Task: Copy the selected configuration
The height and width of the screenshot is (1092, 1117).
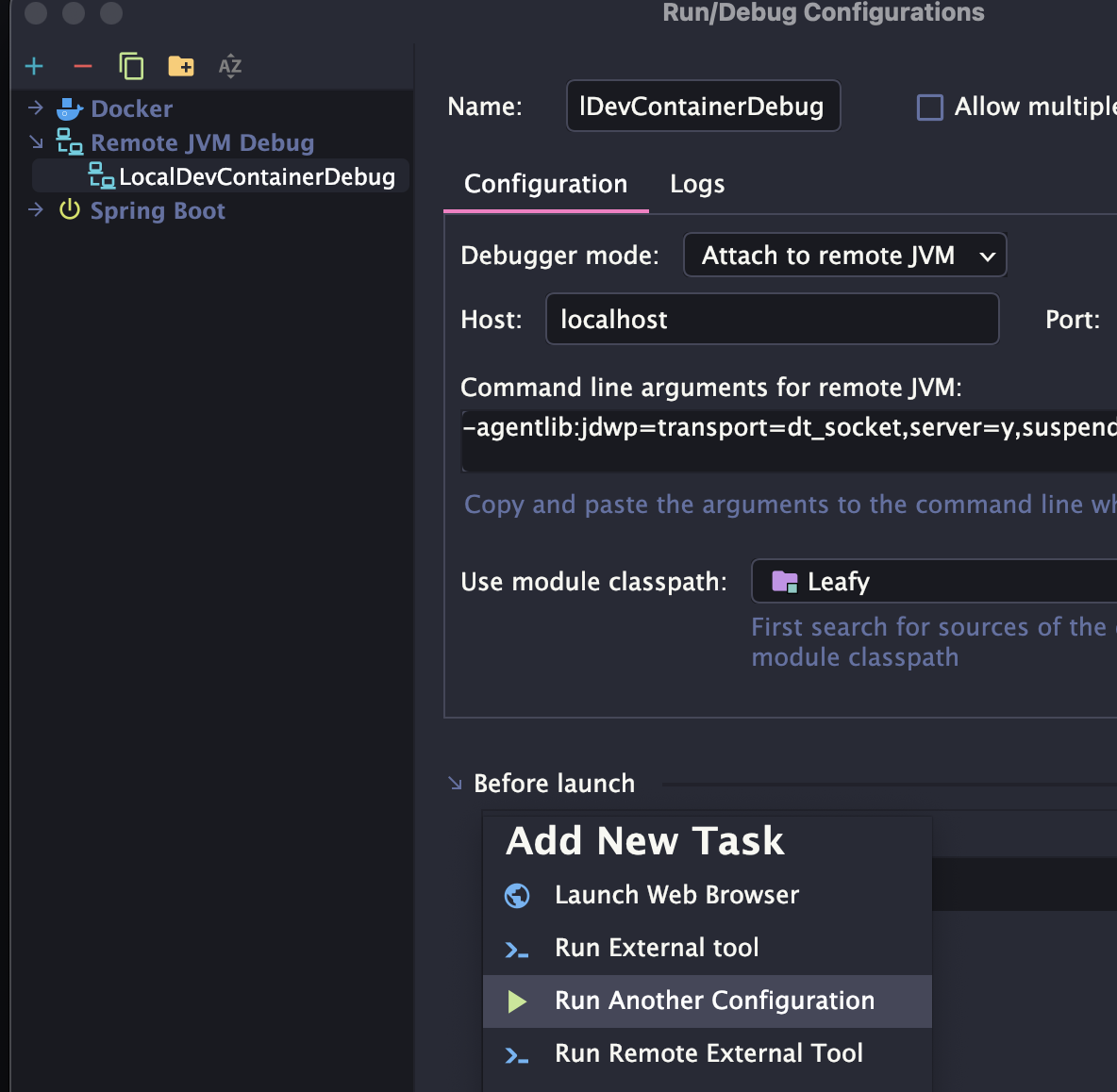Action: pos(131,66)
